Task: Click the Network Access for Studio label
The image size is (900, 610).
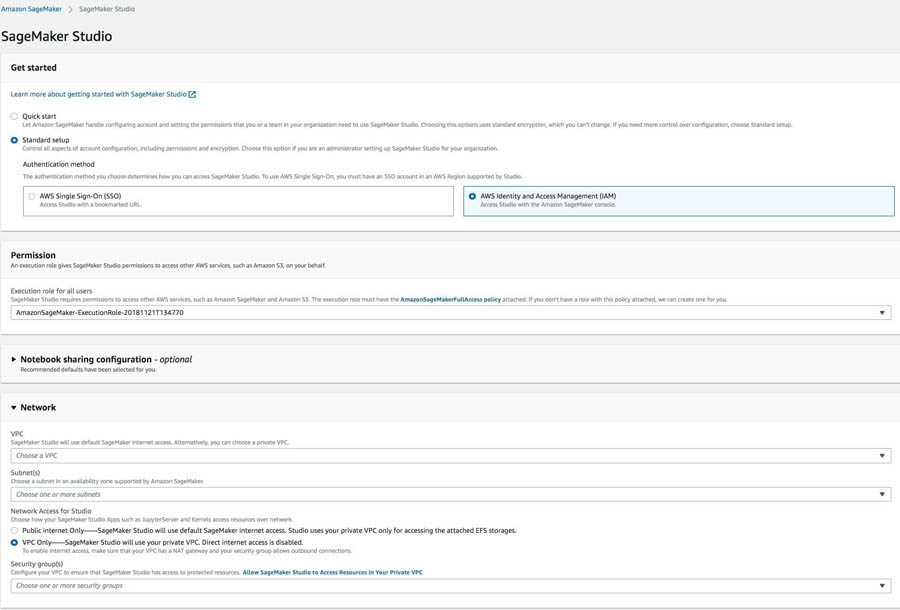Action: (51, 511)
